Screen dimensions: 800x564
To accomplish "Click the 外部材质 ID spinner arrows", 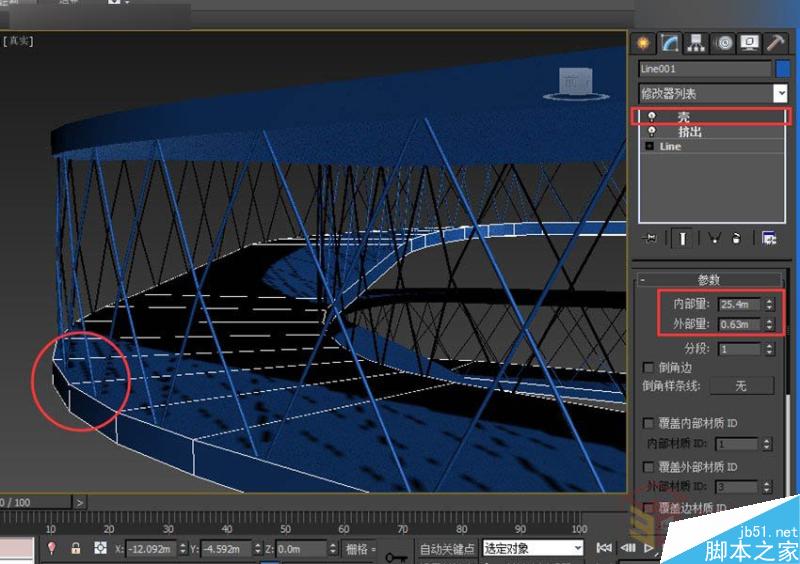I will pyautogui.click(x=767, y=487).
